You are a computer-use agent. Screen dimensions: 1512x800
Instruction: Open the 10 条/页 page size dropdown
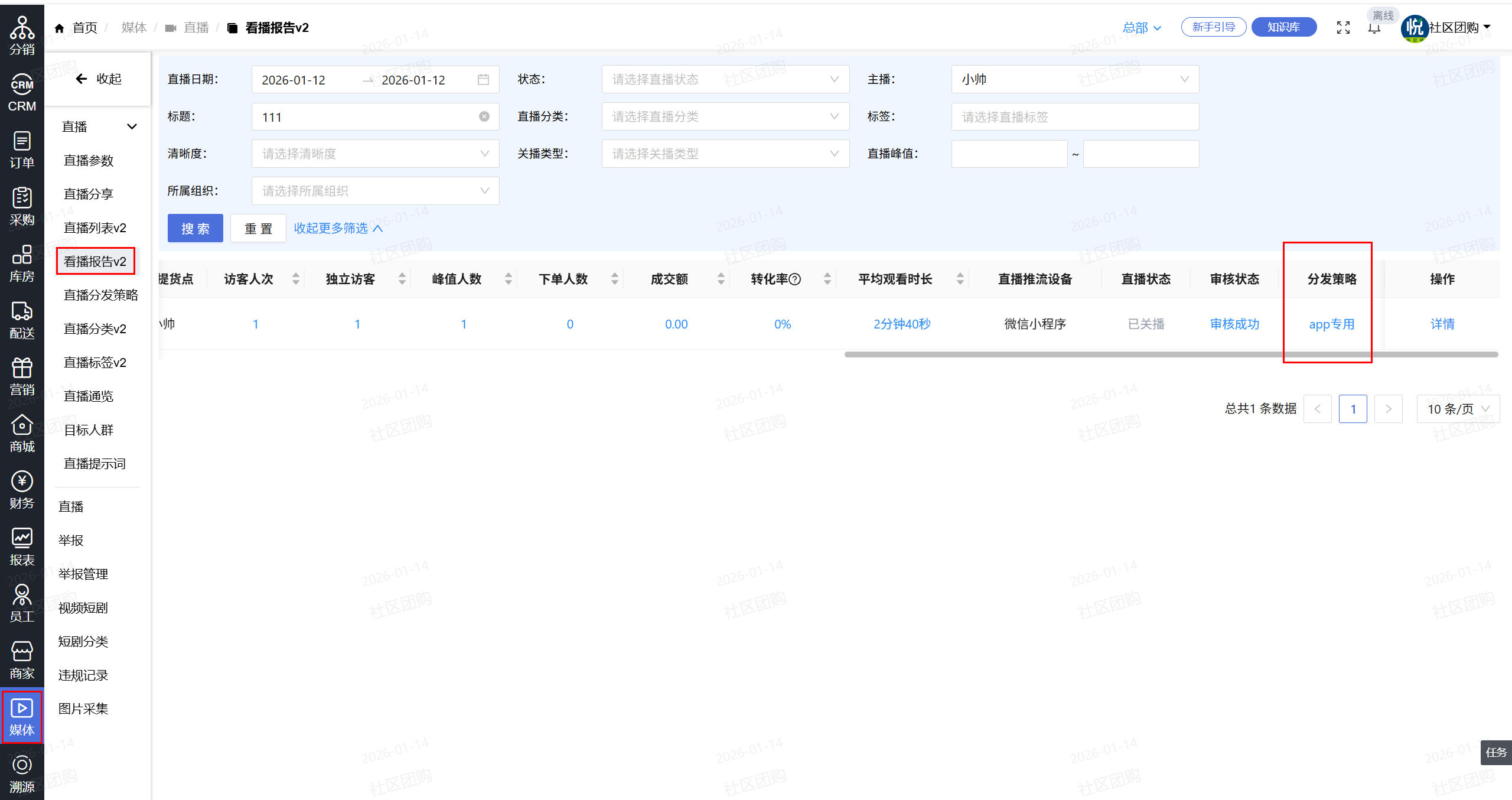tap(1458, 409)
